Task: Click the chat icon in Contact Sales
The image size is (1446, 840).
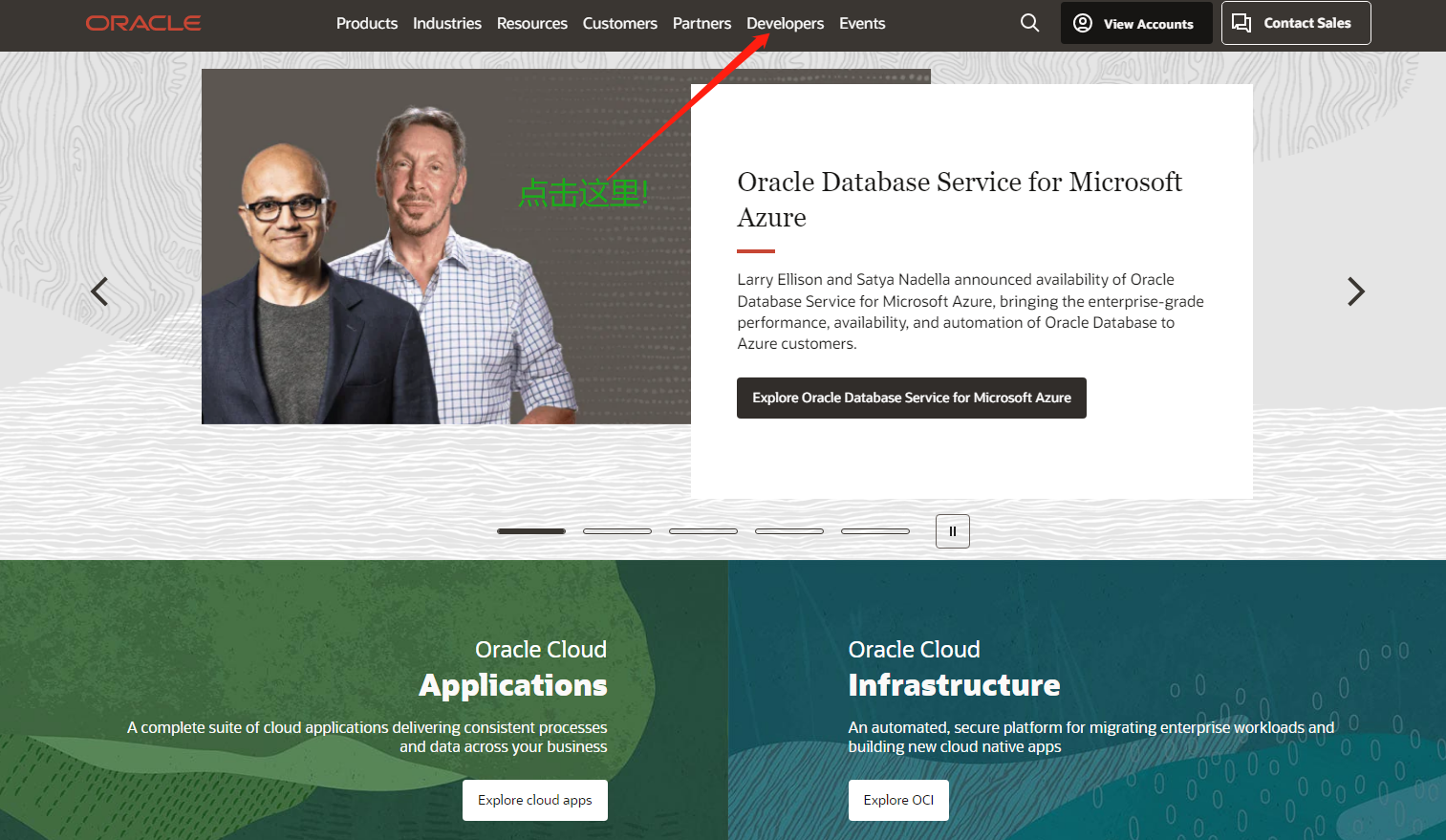Action: click(x=1241, y=23)
